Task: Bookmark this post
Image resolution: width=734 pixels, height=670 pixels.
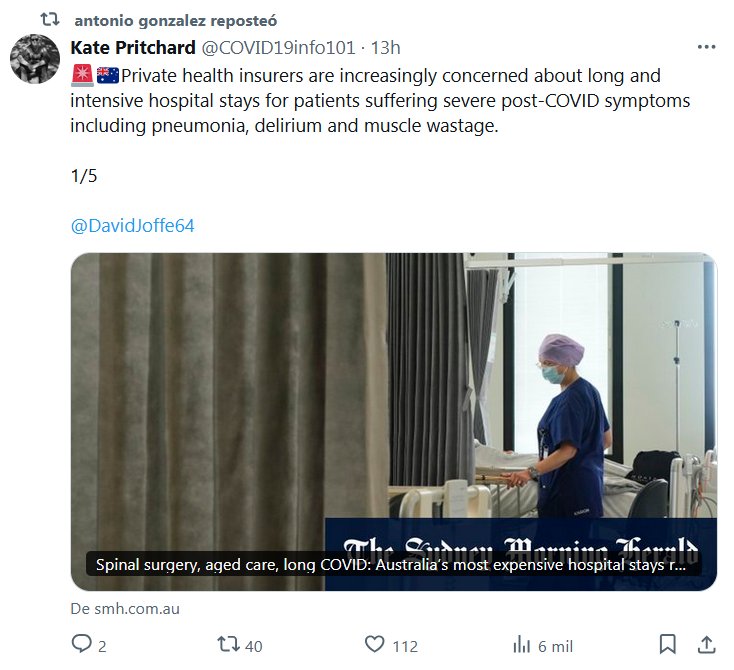Action: point(668,645)
